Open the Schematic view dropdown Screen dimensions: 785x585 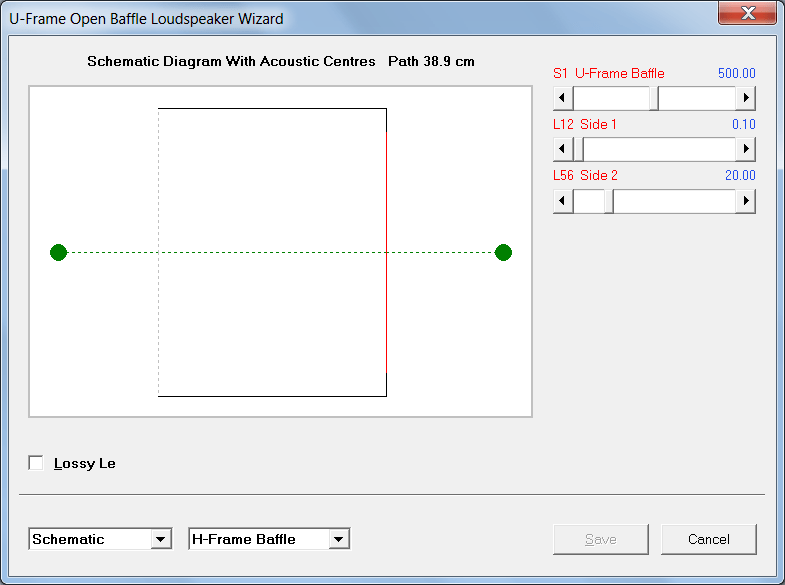click(x=160, y=539)
